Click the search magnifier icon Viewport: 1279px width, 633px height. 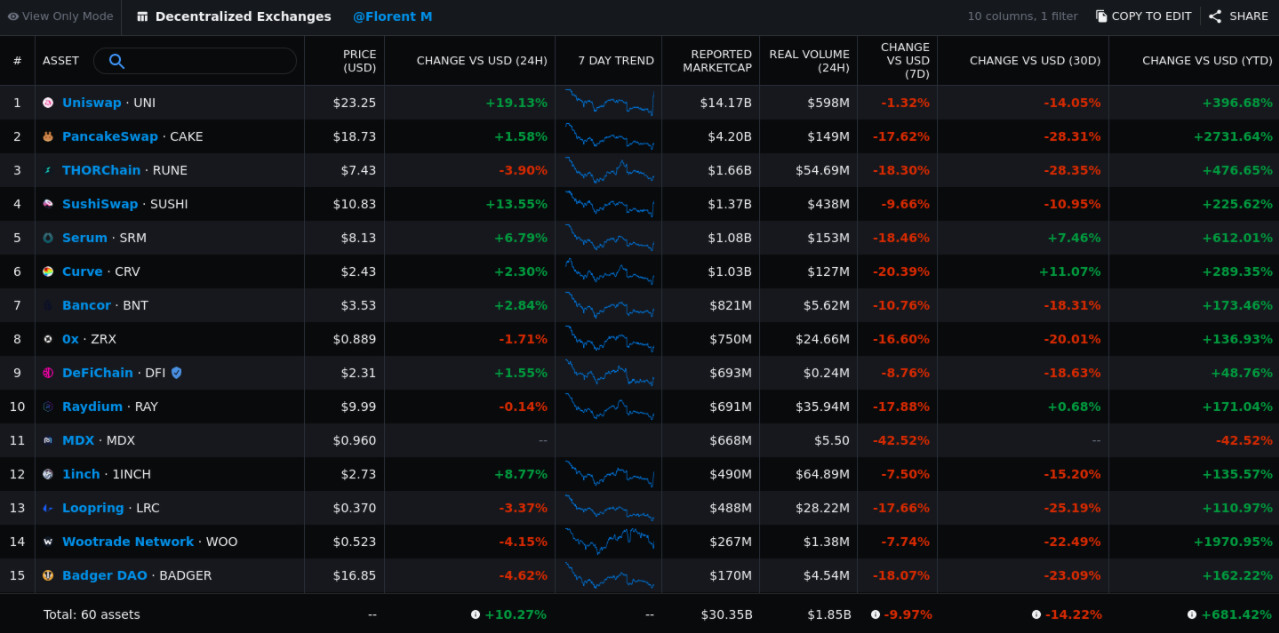(117, 61)
